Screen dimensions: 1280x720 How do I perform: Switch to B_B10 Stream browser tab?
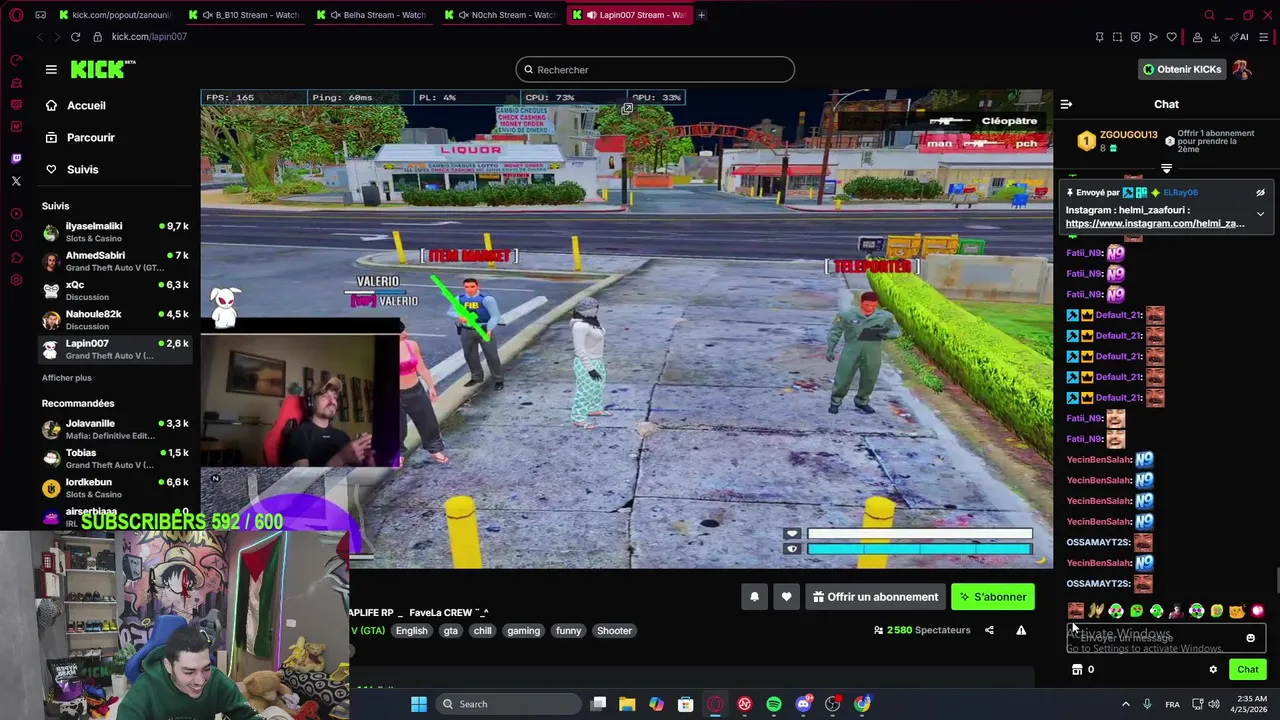click(245, 15)
